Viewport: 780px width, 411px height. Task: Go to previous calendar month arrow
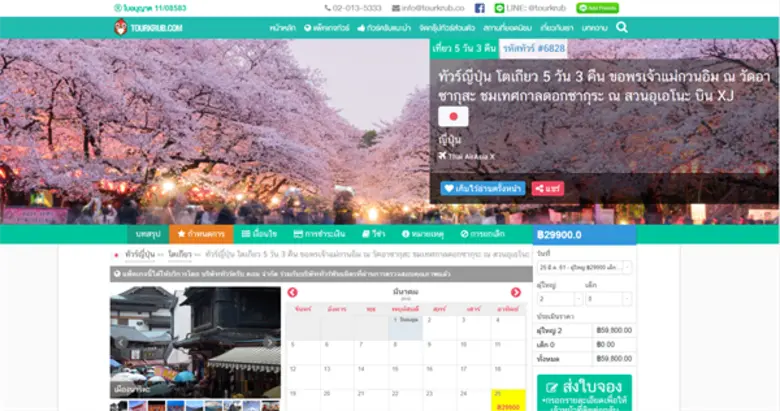coord(292,292)
